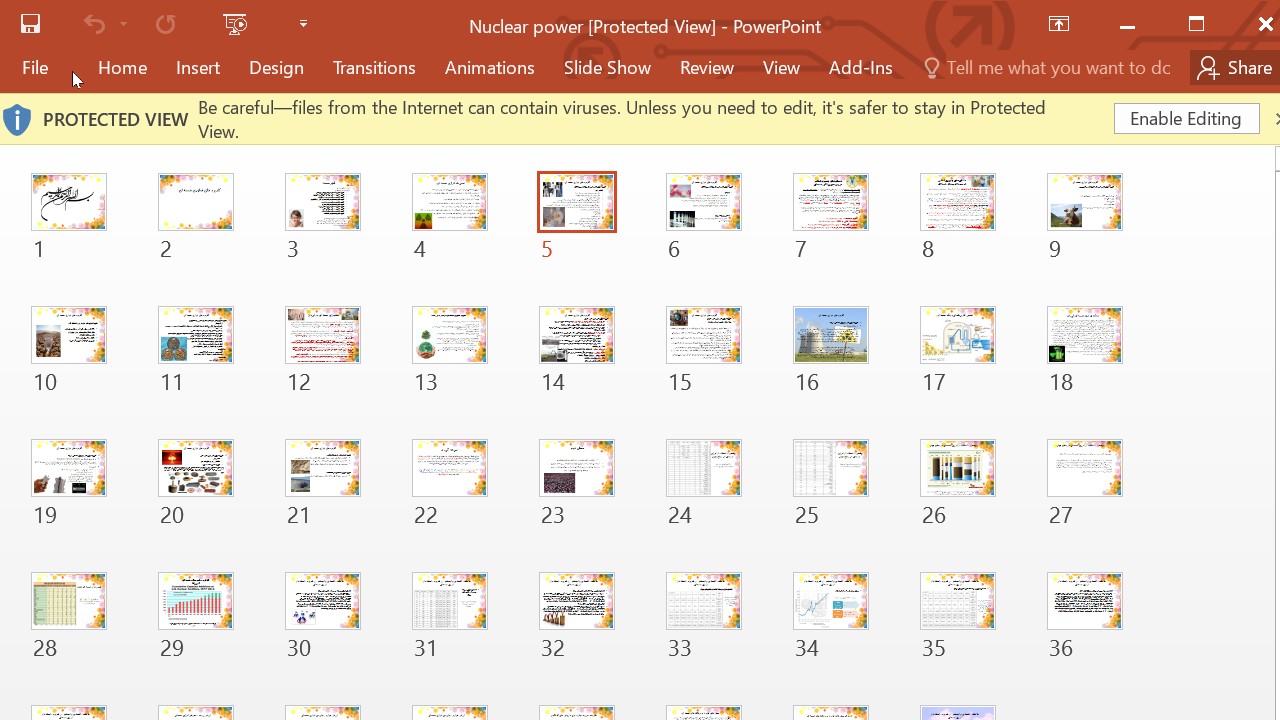Open the Add-Ins tab

coord(861,68)
